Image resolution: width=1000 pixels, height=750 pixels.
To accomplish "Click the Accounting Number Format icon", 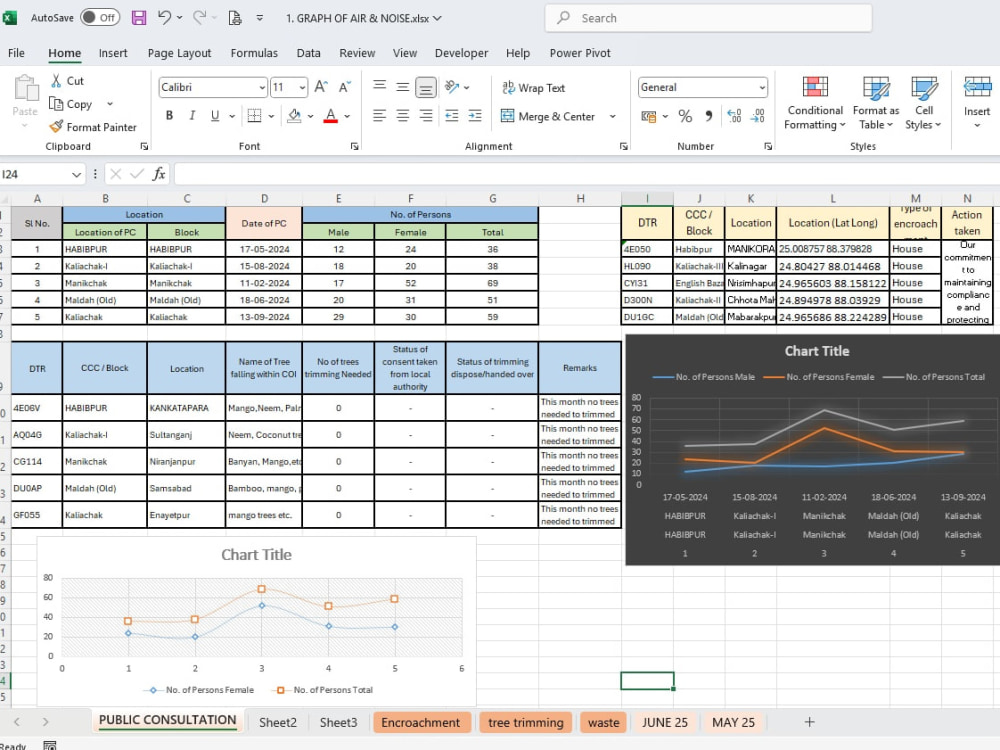I will pyautogui.click(x=649, y=116).
